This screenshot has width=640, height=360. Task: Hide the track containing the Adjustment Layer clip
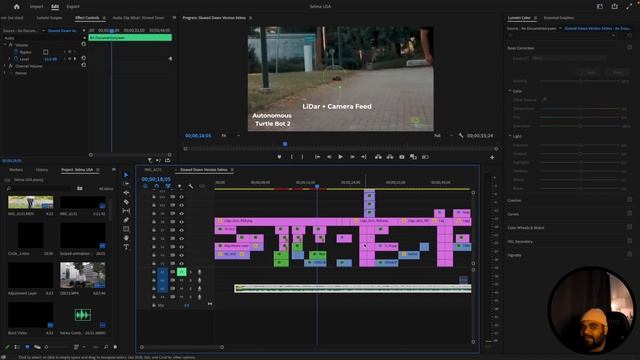pyautogui.click(x=181, y=247)
